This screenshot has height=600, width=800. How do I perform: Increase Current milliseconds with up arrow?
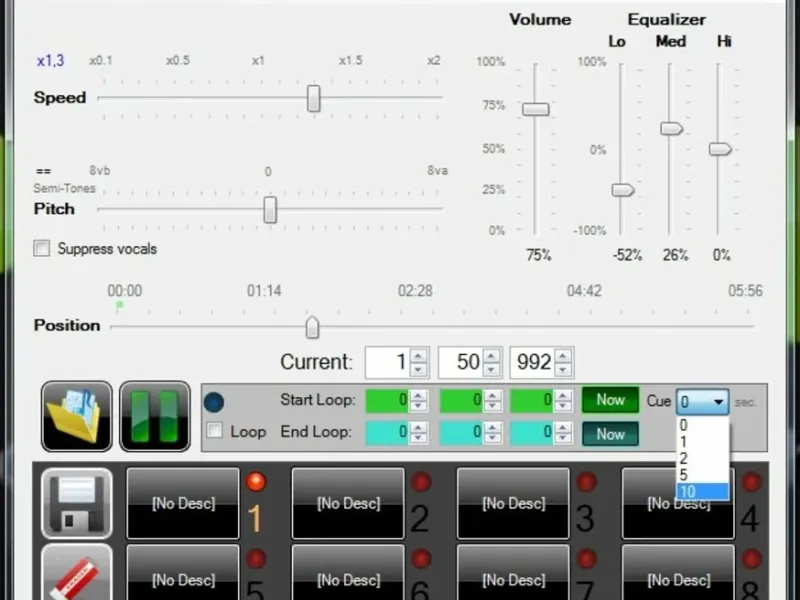[x=563, y=356]
